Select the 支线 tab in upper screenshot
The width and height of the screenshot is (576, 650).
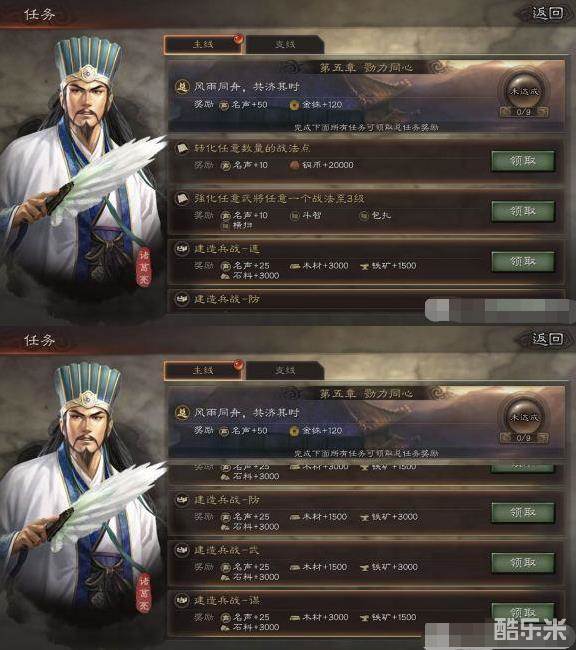pos(284,44)
